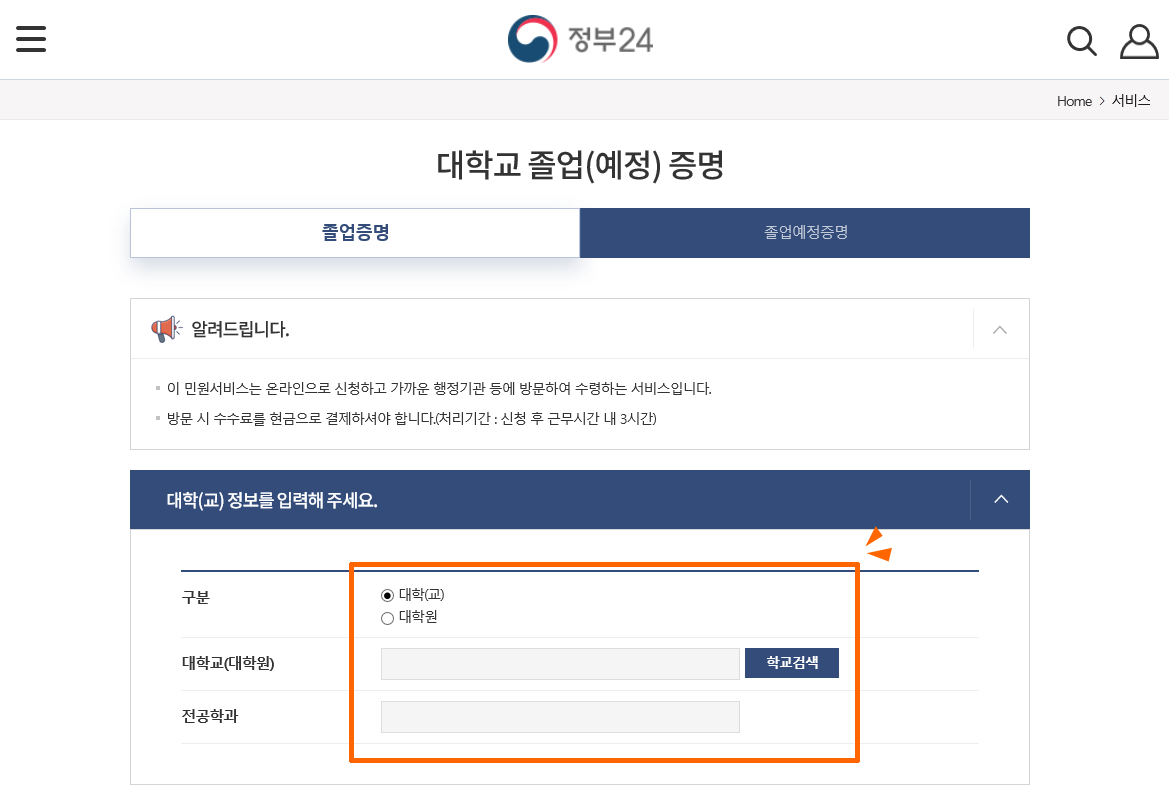Collapse the 대학(교) 정보 입력 section
The height and width of the screenshot is (786, 1169).
pyautogui.click(x=1001, y=499)
